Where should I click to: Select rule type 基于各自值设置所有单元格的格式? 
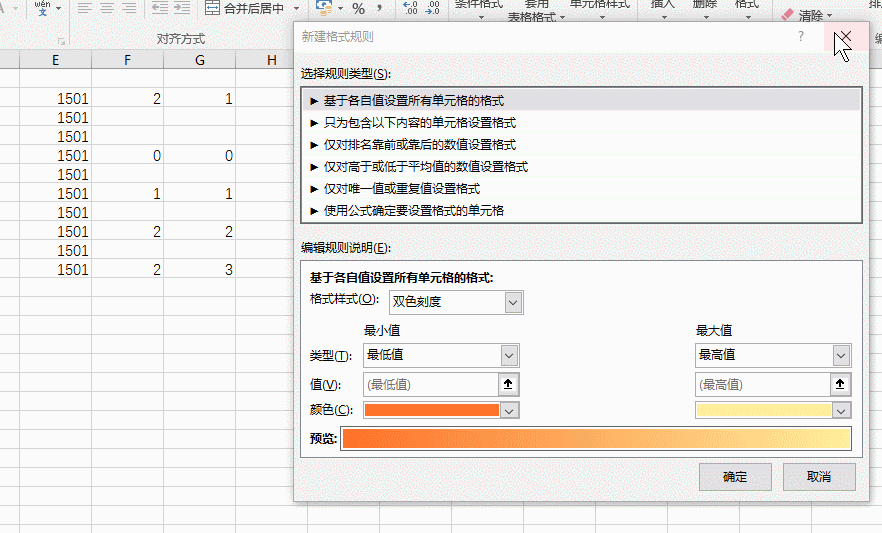tap(582, 101)
